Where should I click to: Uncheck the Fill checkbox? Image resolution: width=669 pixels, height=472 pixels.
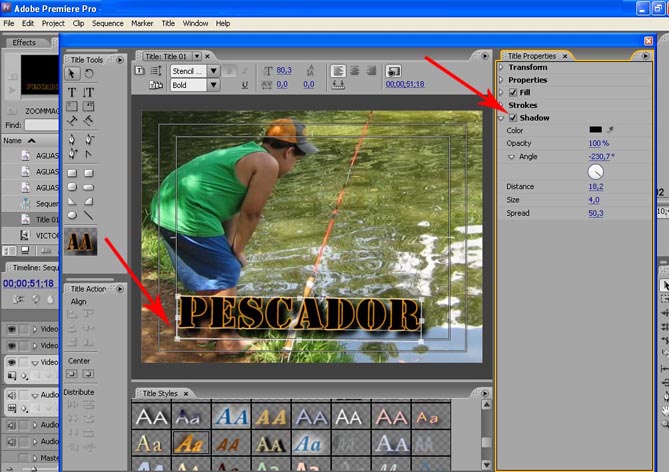pos(513,92)
